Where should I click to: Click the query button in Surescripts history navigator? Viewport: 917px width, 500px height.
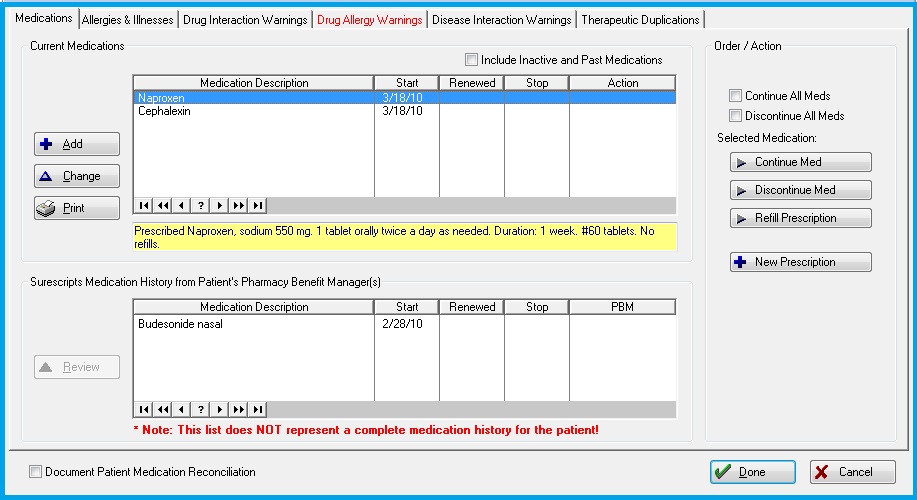pos(201,409)
